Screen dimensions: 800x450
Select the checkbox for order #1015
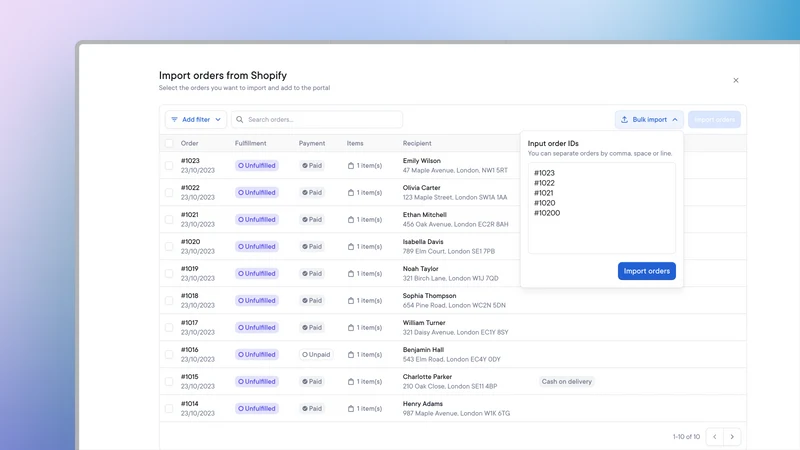tap(169, 382)
